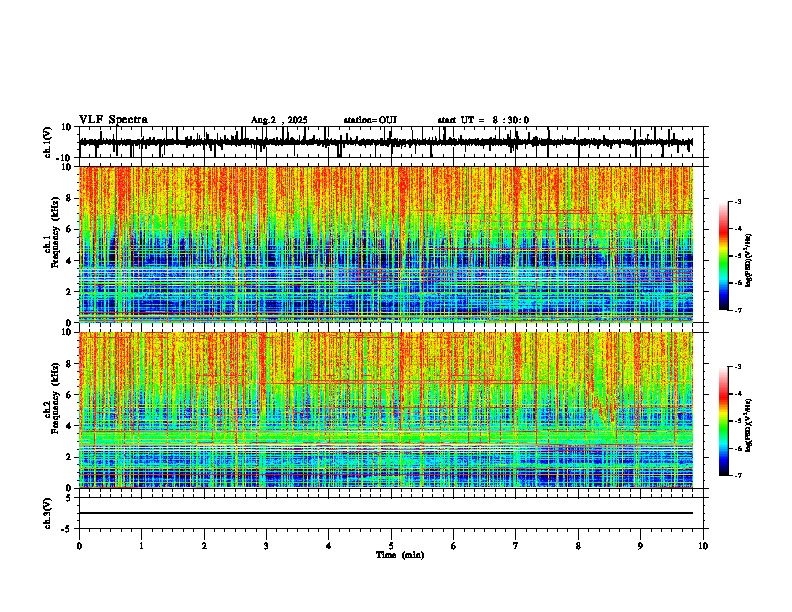Screen dimensions: 792x612
Task: Click the log(PSD) label beside ch.2 colorbar
Action: pos(749,425)
